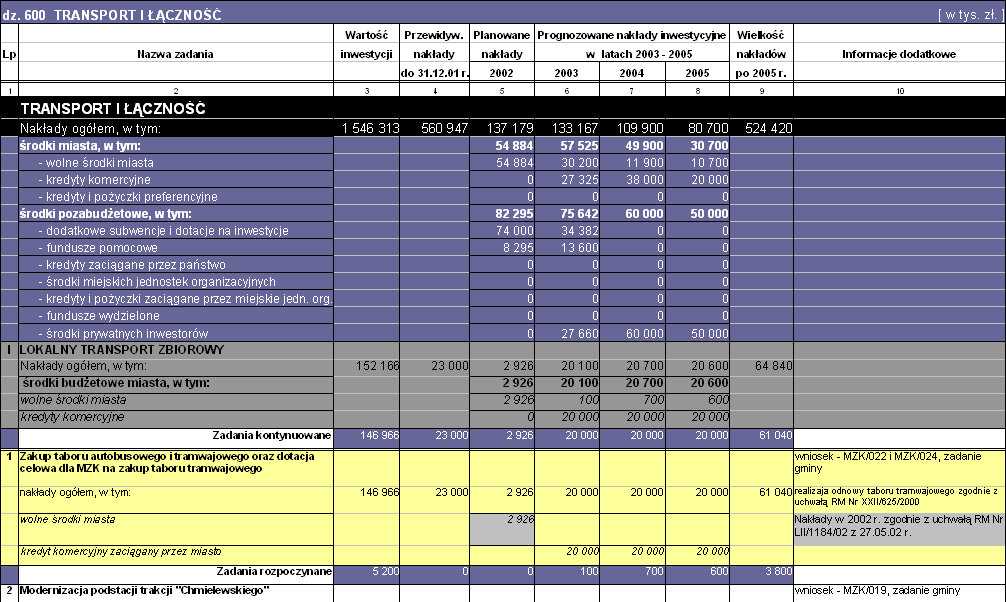
Task: Select the note 'Nakłady w 2002 r. zgodnie z uchwałą'
Action: [x=898, y=526]
